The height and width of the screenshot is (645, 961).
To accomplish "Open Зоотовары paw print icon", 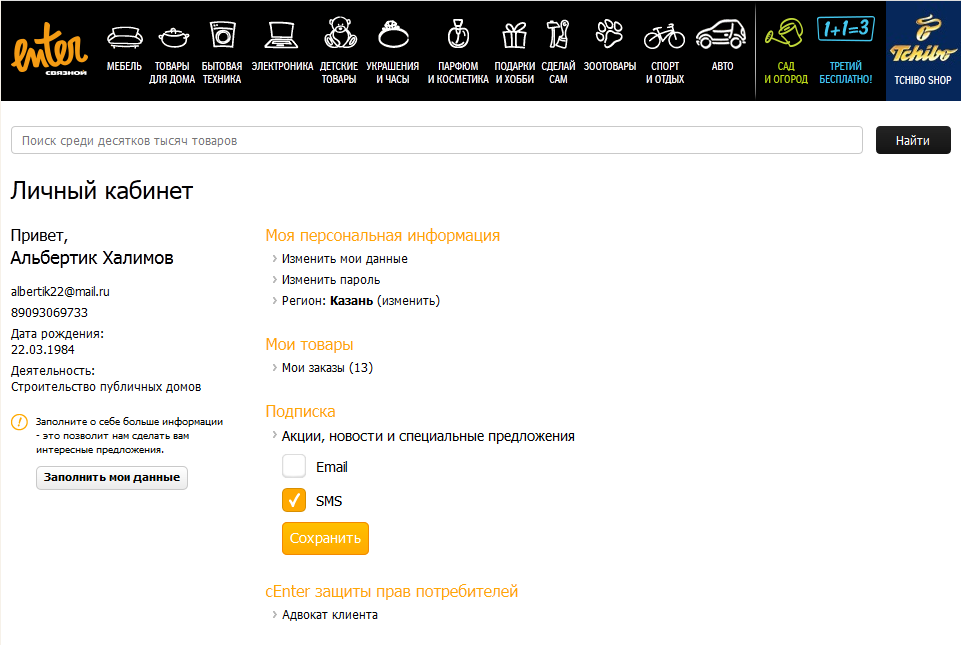I will (609, 33).
